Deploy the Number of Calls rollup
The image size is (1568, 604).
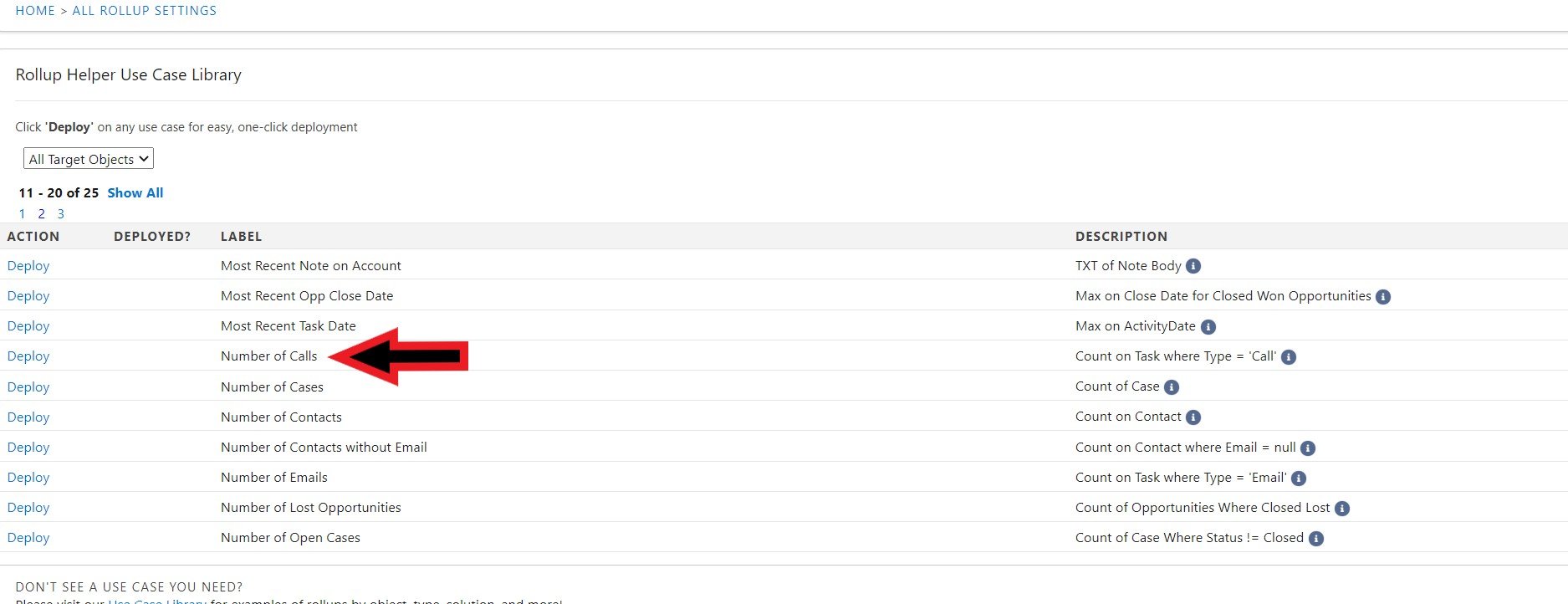(28, 356)
